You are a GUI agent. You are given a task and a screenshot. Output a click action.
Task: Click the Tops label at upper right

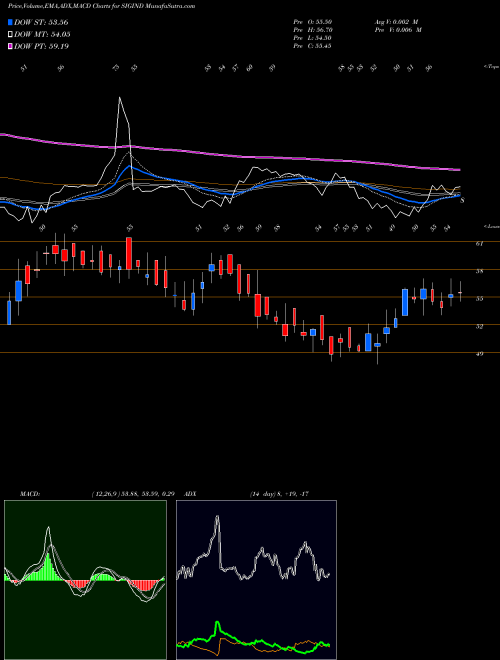pyautogui.click(x=492, y=67)
